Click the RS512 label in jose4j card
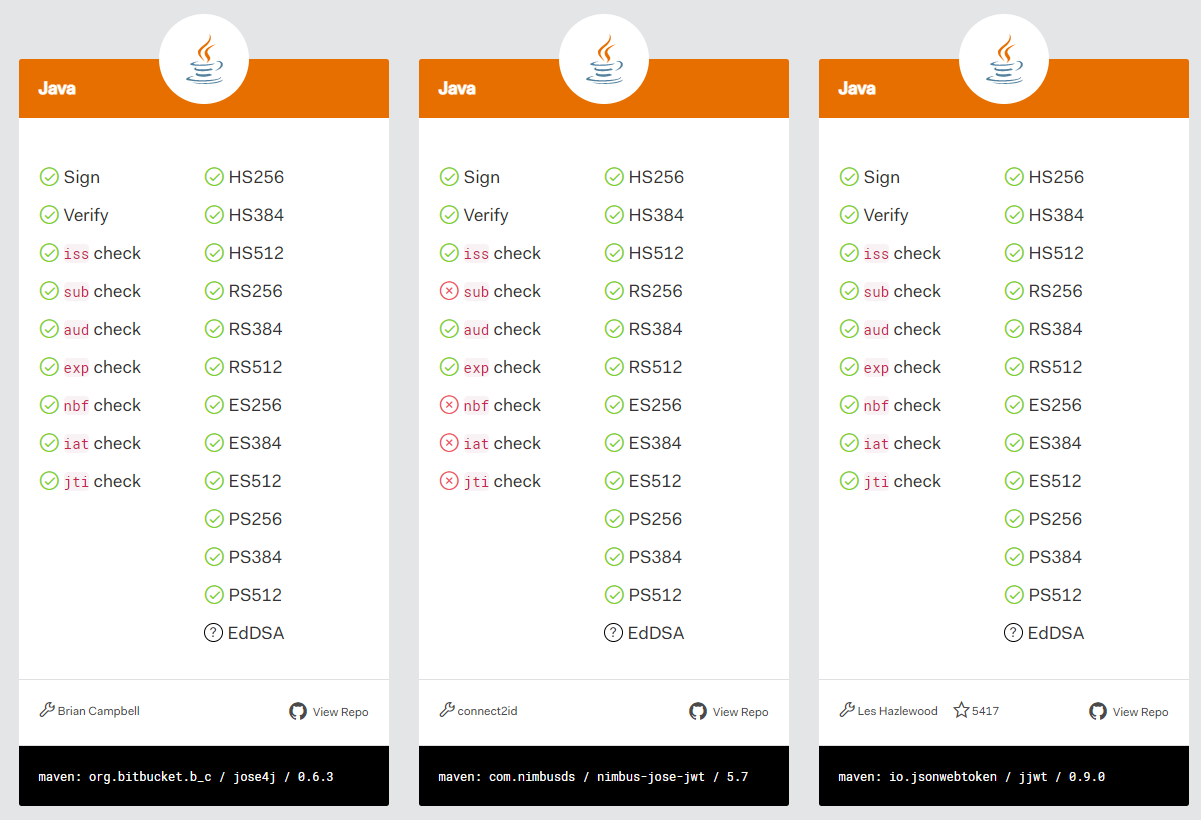 coord(256,367)
